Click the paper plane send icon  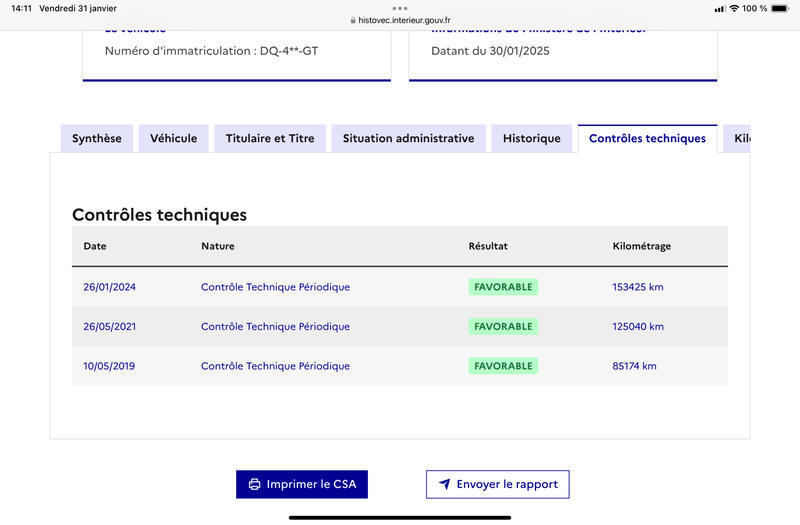pyautogui.click(x=444, y=484)
